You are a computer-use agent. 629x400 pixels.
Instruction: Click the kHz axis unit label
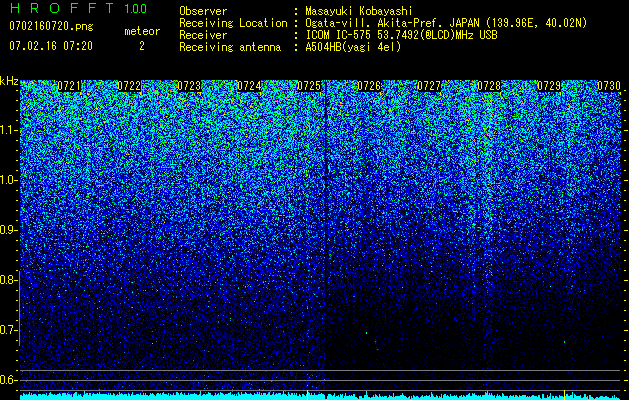tap(9, 81)
